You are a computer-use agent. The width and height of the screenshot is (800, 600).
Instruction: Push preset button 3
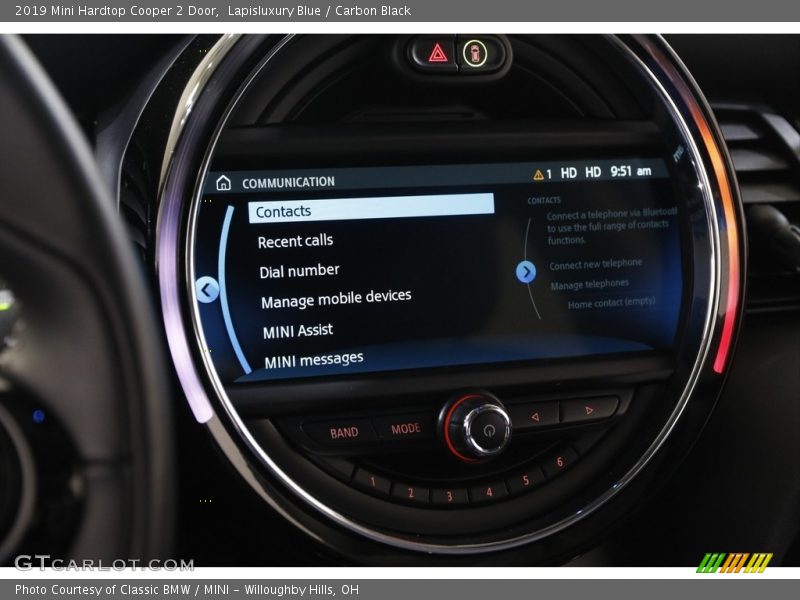(449, 496)
